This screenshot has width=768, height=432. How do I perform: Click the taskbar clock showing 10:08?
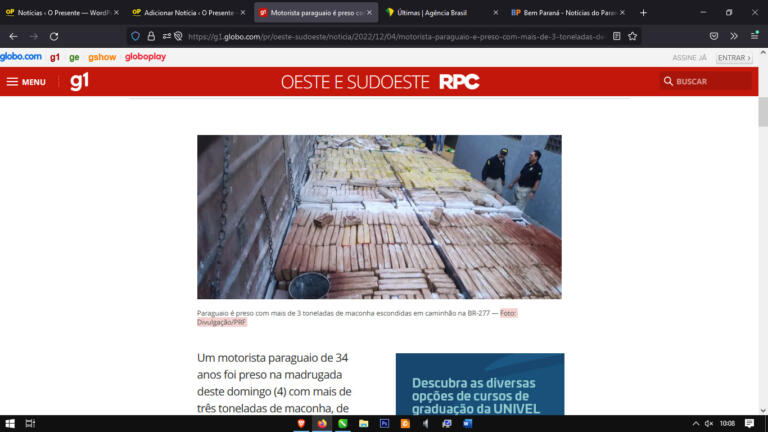point(727,424)
